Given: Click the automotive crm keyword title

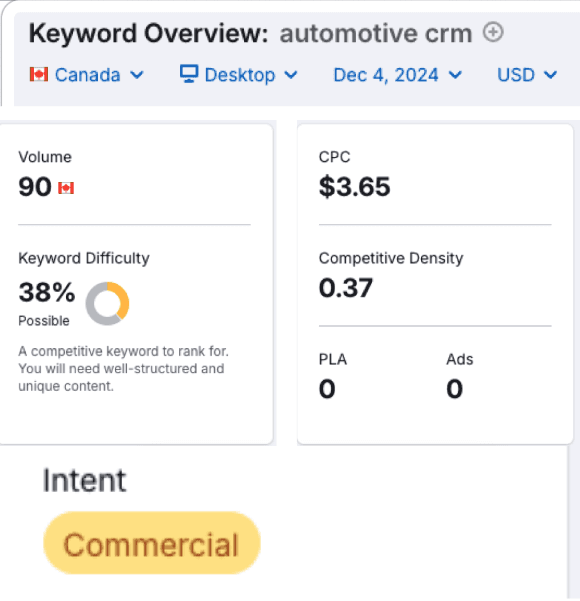Looking at the screenshot, I should tap(376, 34).
